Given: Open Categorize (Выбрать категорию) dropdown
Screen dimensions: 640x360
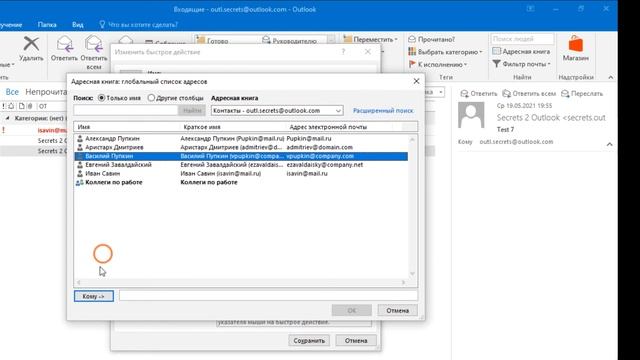Looking at the screenshot, I should point(445,52).
